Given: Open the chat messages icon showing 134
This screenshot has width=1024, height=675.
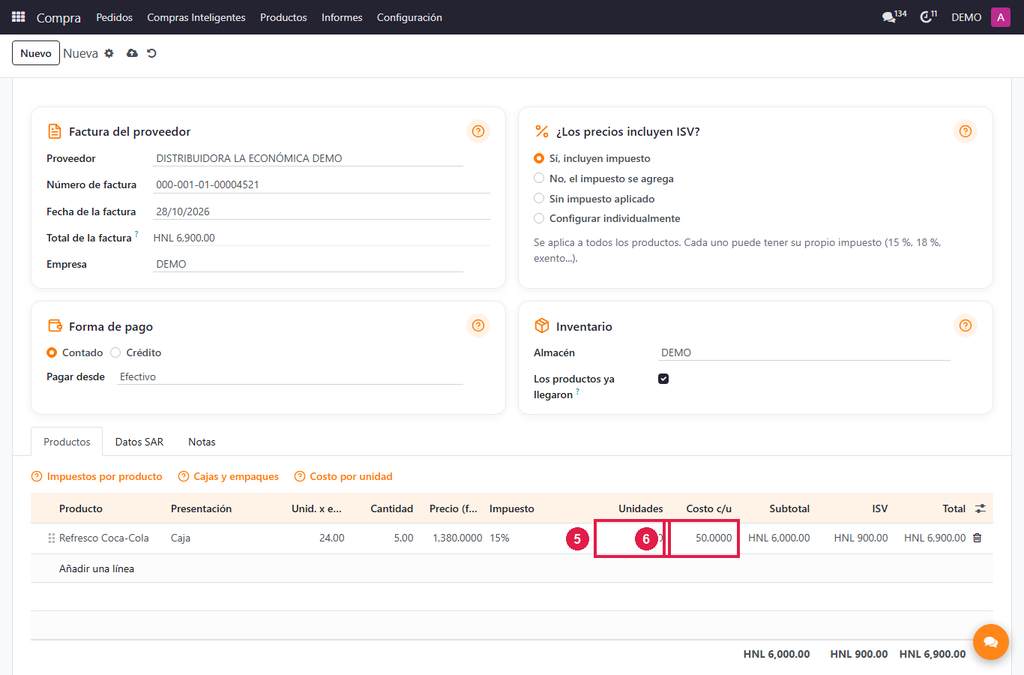Looking at the screenshot, I should point(894,17).
